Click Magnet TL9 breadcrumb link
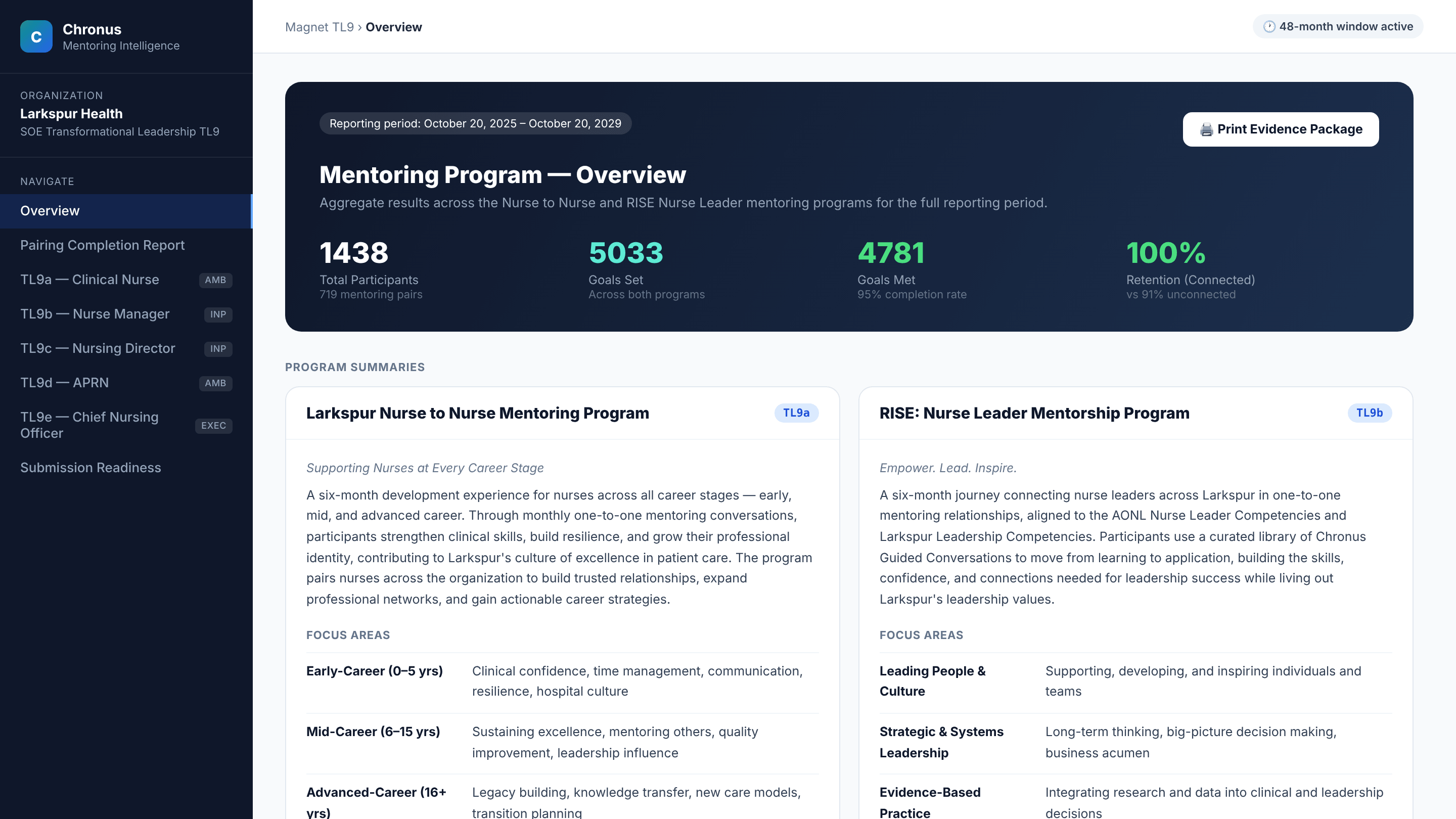The image size is (1456, 819). 319,27
